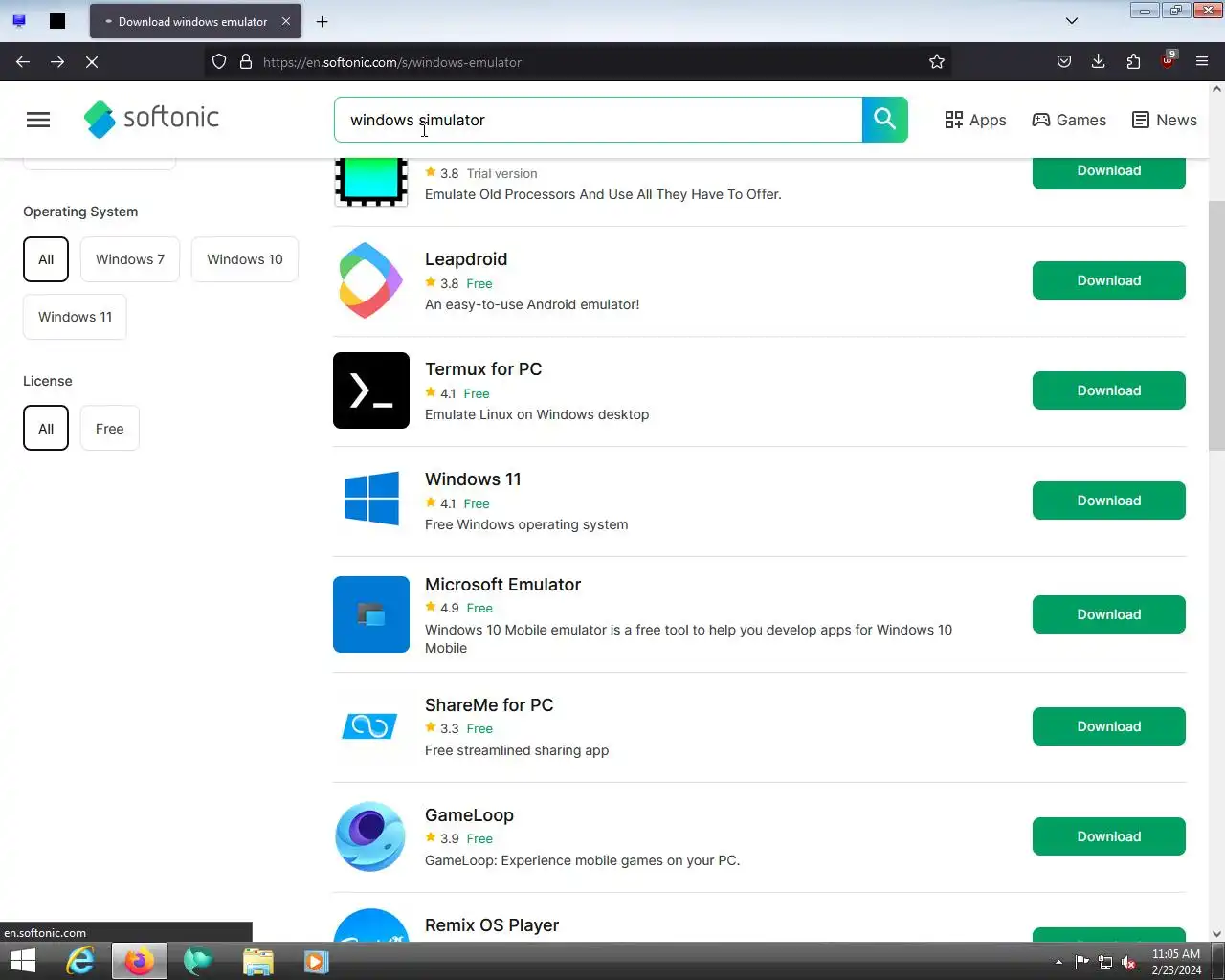Filter by Free license

(x=109, y=429)
